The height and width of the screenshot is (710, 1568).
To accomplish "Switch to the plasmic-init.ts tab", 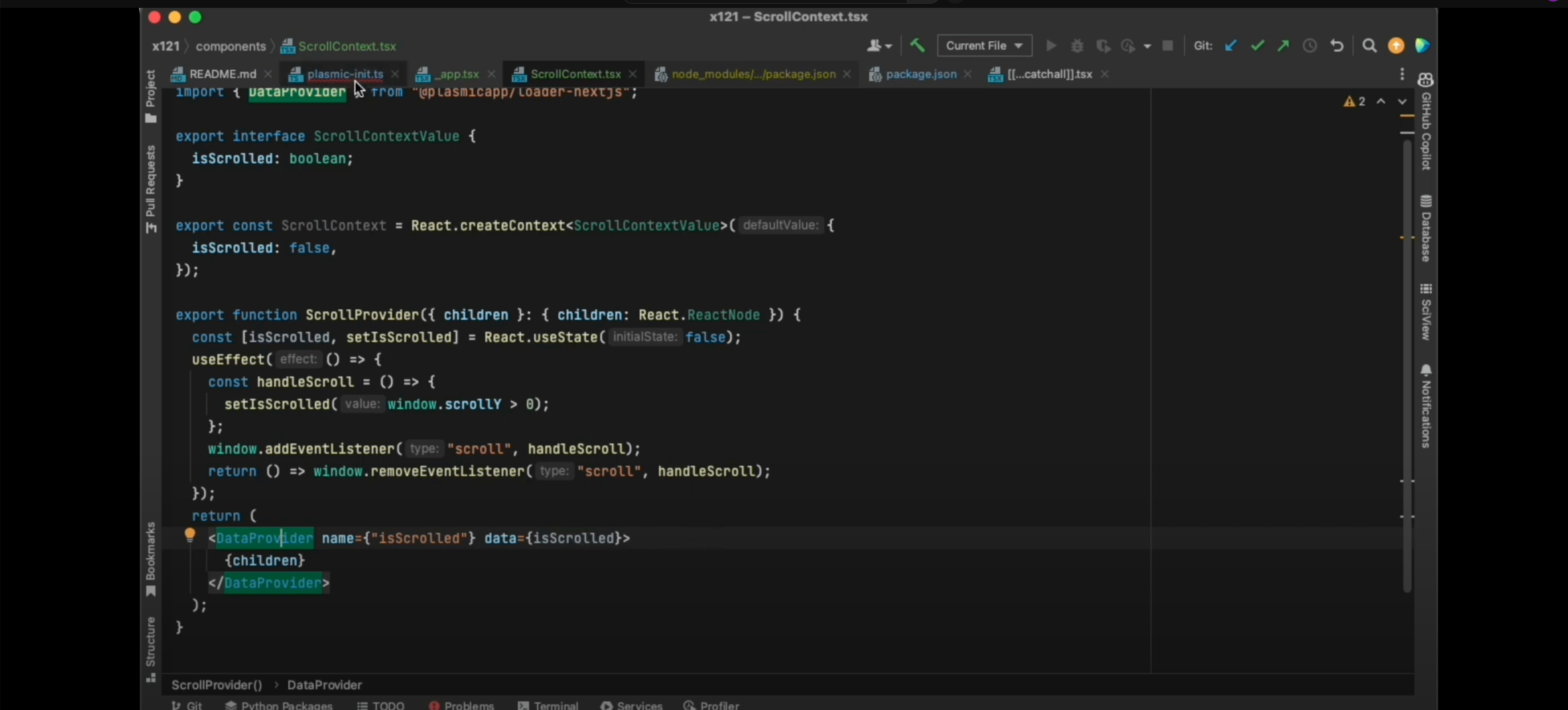I will (x=344, y=74).
